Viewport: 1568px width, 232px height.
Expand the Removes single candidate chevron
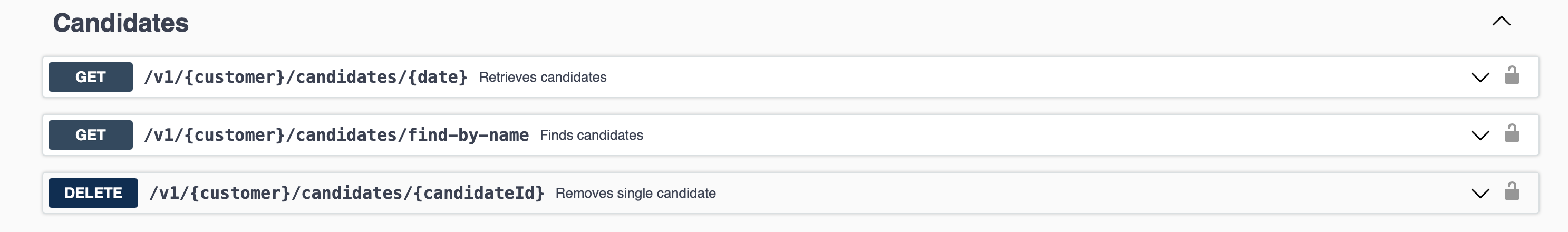1480,193
